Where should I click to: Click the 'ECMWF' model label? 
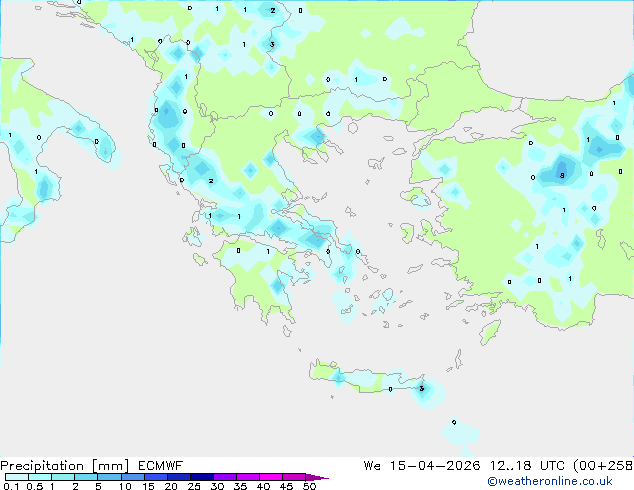pyautogui.click(x=161, y=466)
